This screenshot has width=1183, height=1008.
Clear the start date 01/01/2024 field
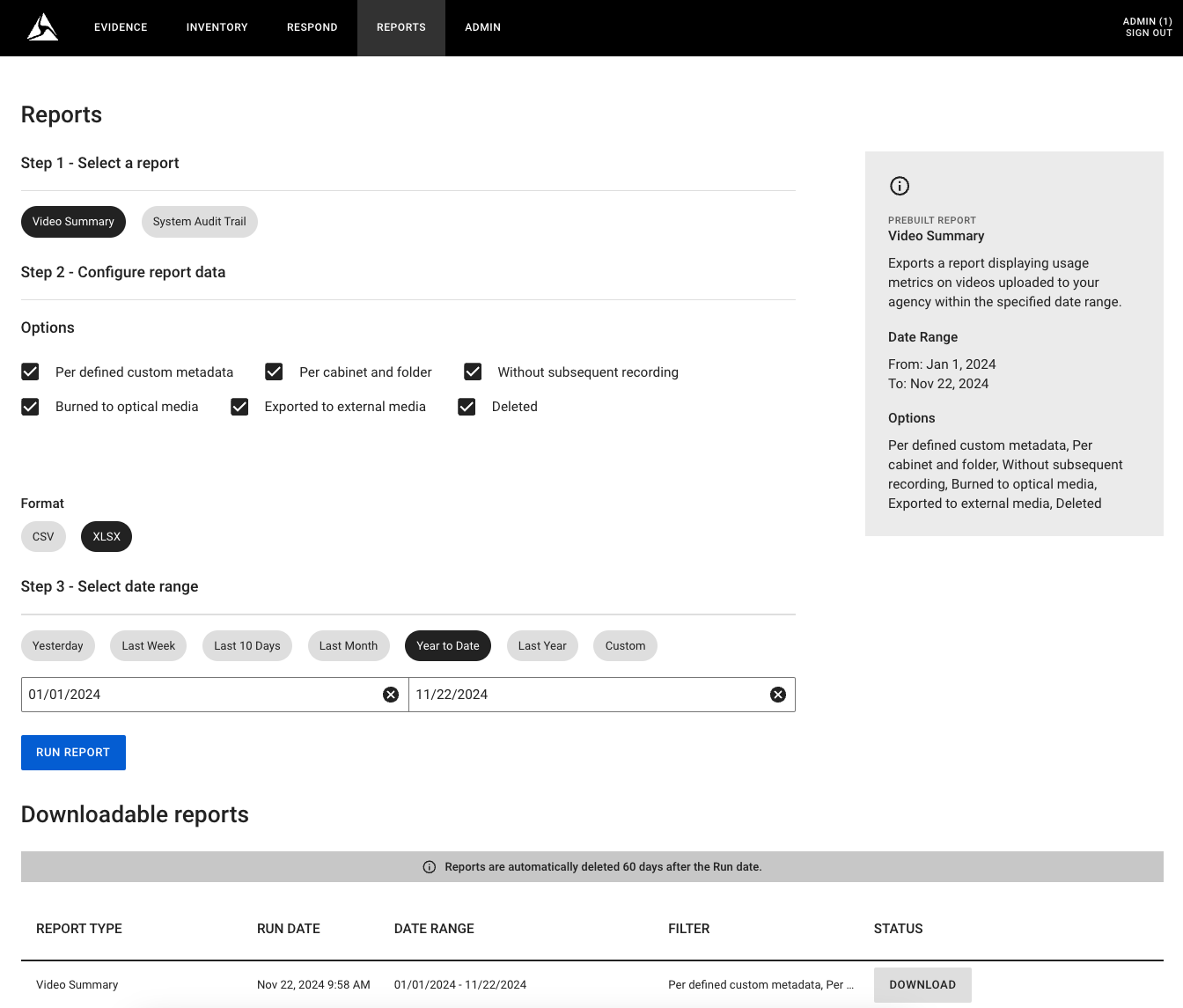click(391, 695)
